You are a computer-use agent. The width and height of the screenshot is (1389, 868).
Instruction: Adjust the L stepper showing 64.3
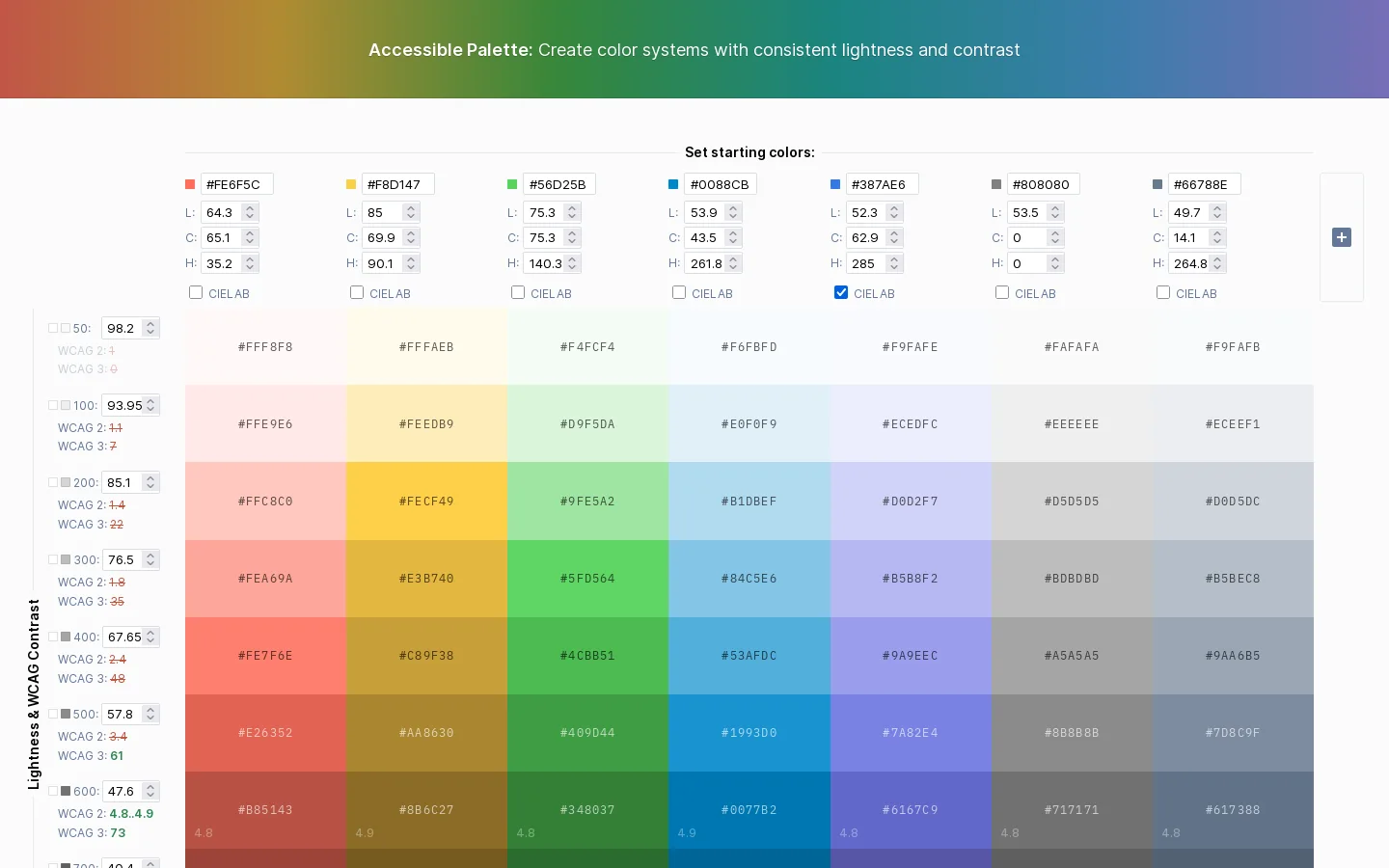pyautogui.click(x=250, y=212)
